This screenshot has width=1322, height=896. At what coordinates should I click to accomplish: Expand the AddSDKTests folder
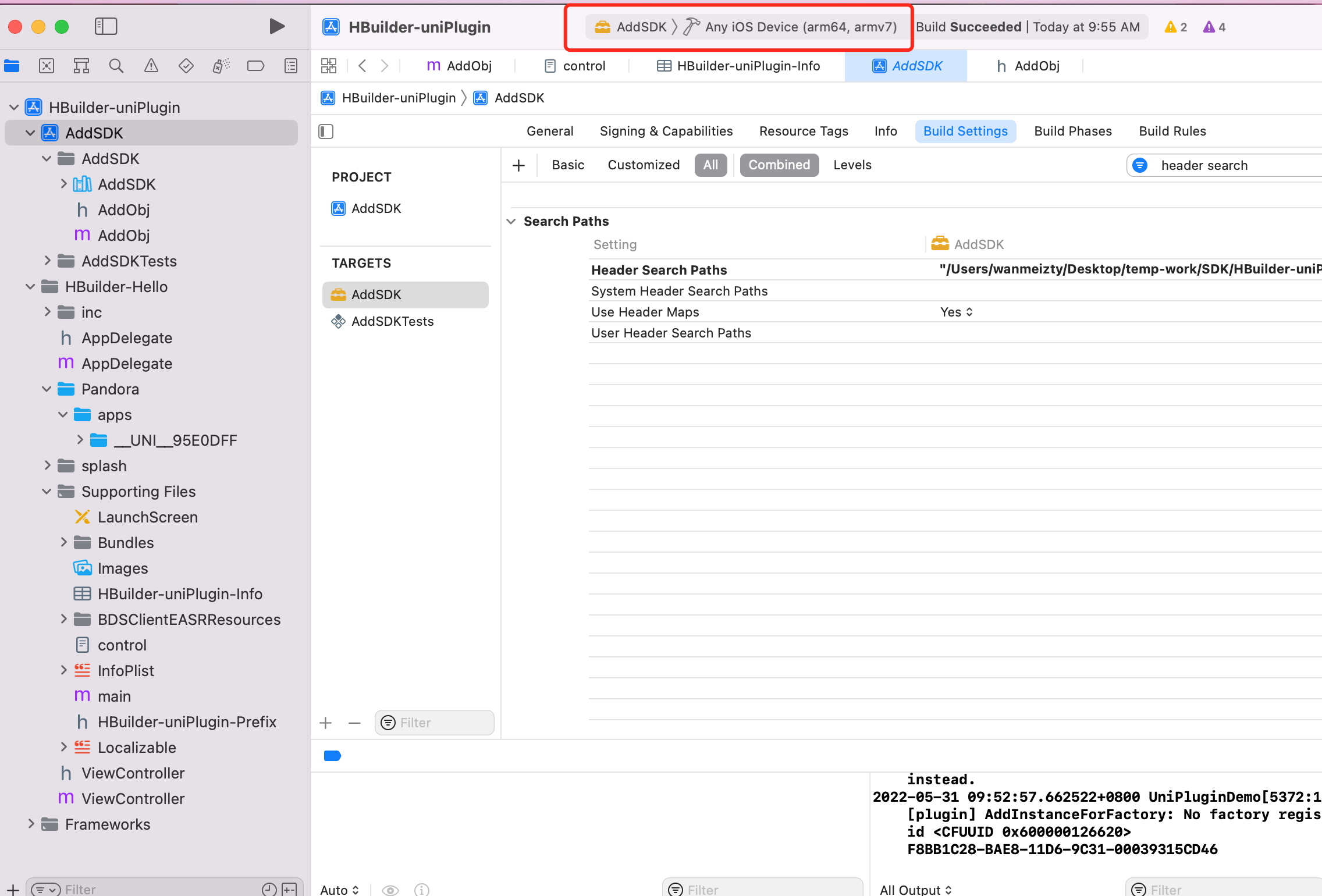coord(48,261)
